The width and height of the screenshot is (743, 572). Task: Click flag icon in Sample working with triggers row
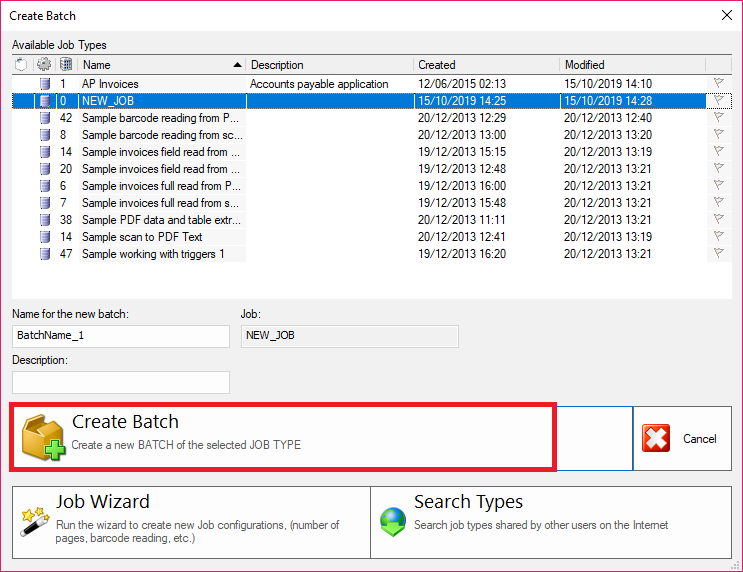click(x=718, y=254)
